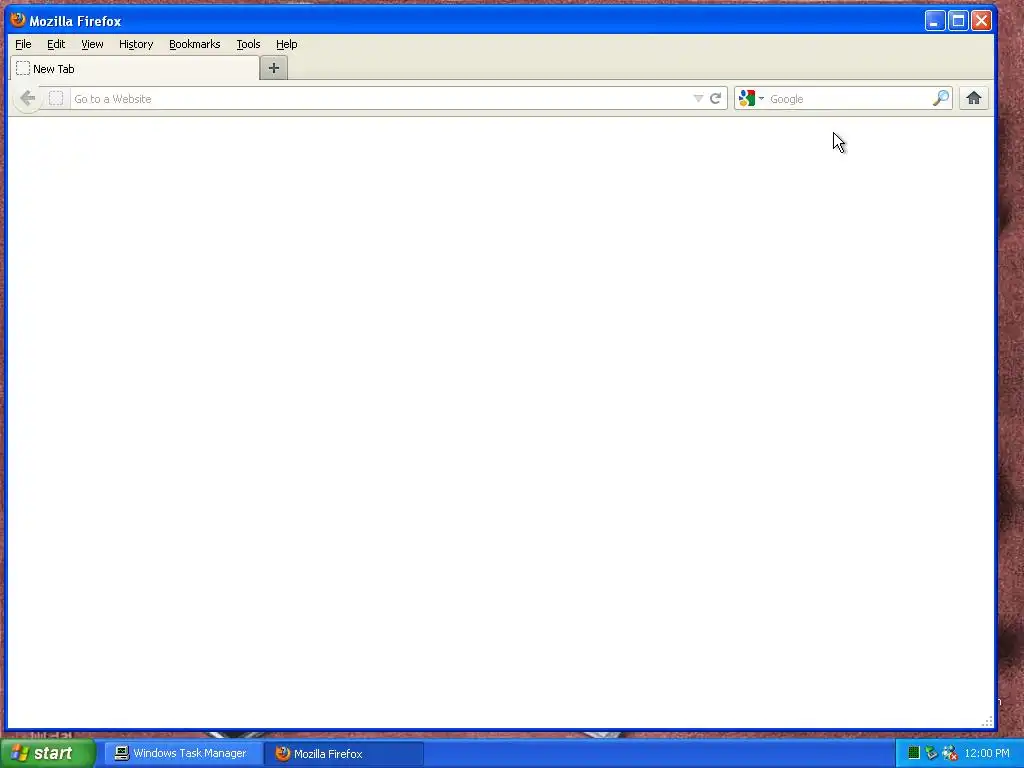Open the Help menu
The image size is (1024, 768).
[287, 44]
